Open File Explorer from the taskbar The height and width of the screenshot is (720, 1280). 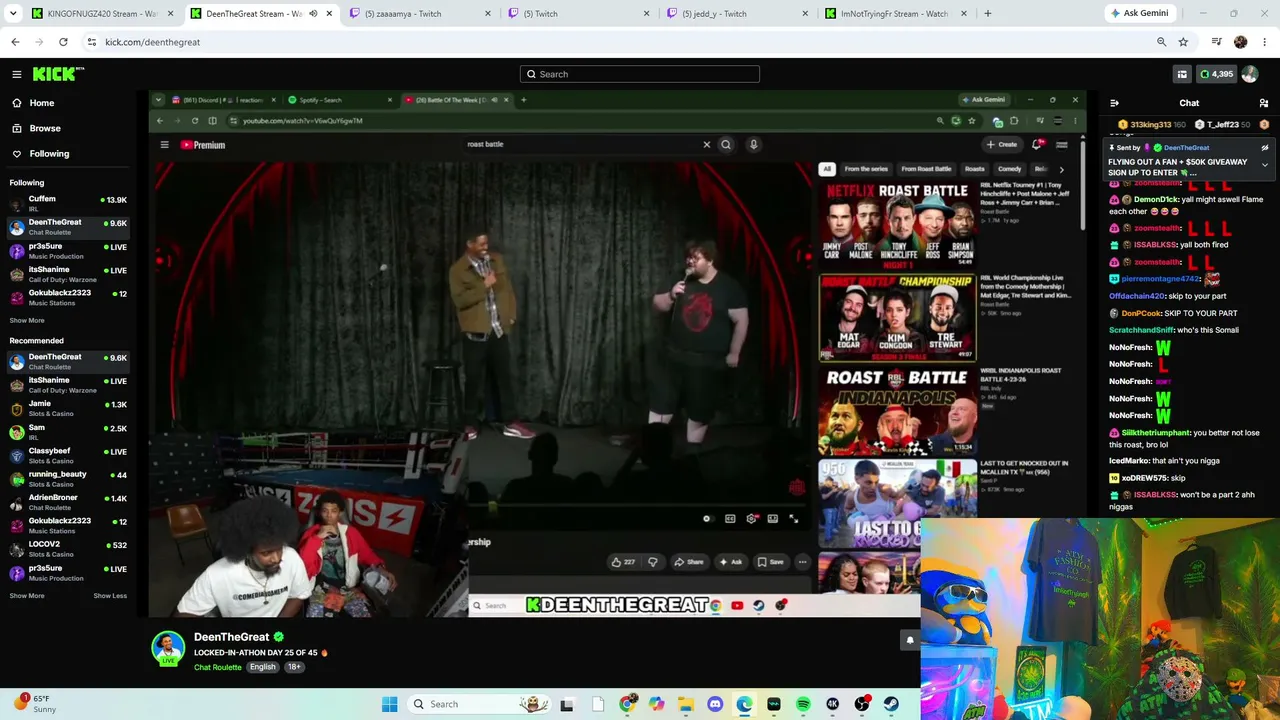686,704
